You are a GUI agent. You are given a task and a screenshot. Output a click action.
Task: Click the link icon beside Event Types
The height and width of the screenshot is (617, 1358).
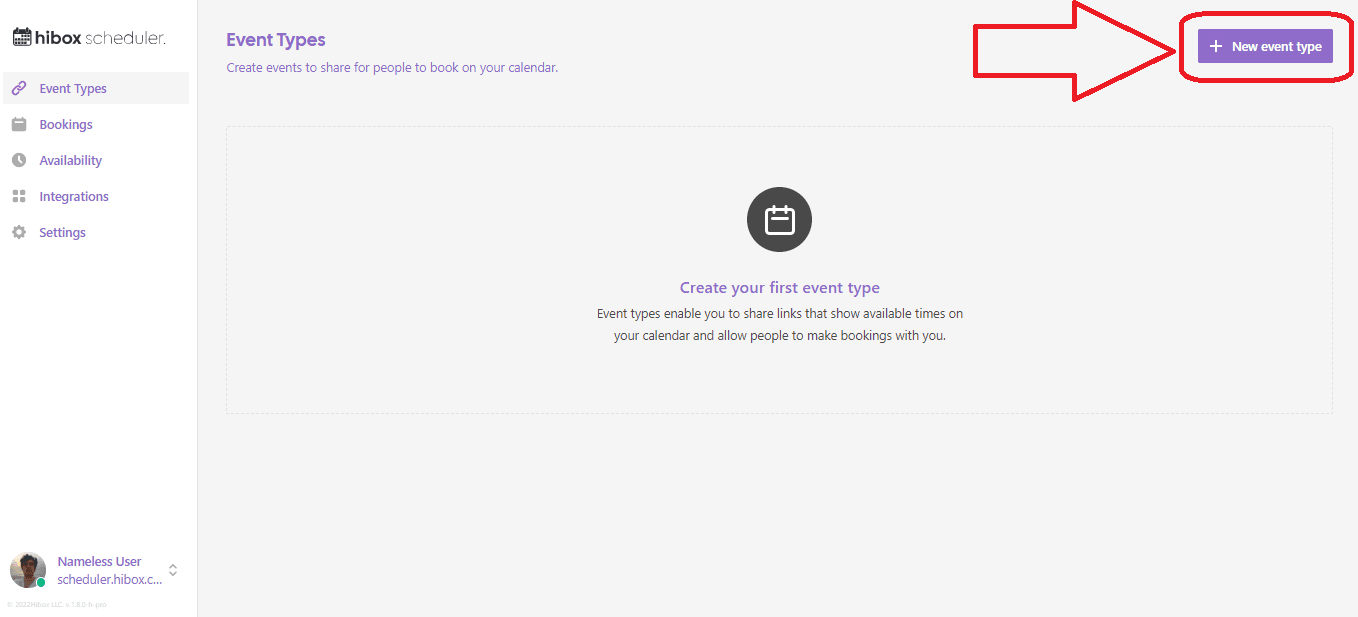click(19, 88)
